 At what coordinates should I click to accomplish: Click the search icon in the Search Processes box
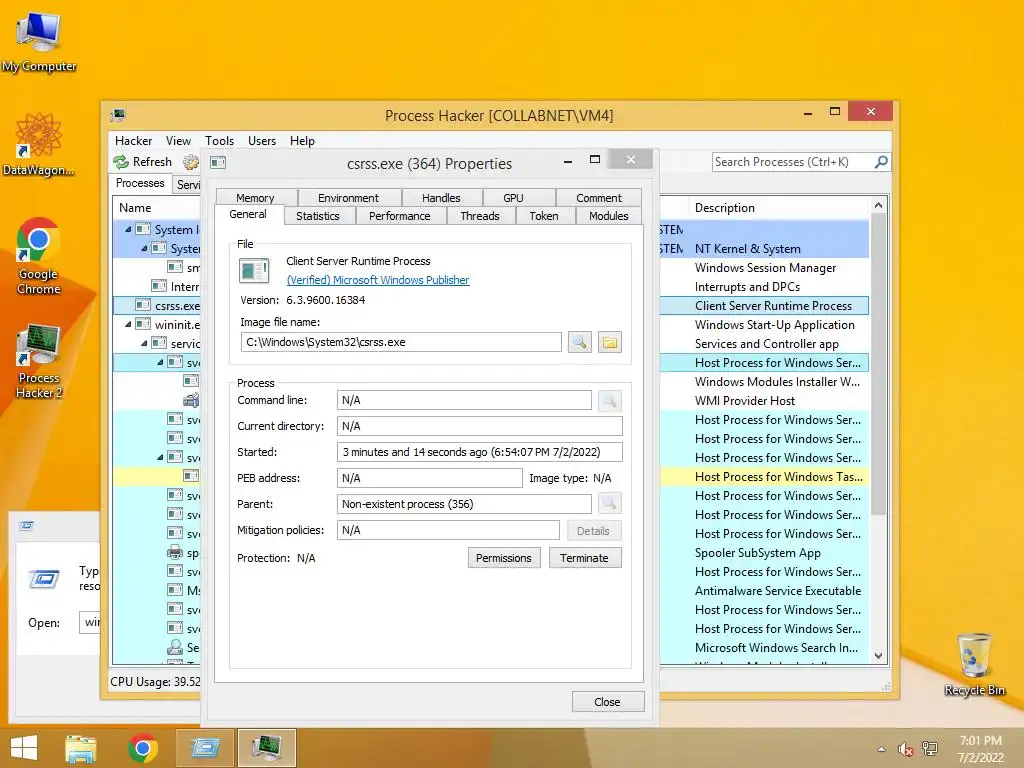click(881, 162)
